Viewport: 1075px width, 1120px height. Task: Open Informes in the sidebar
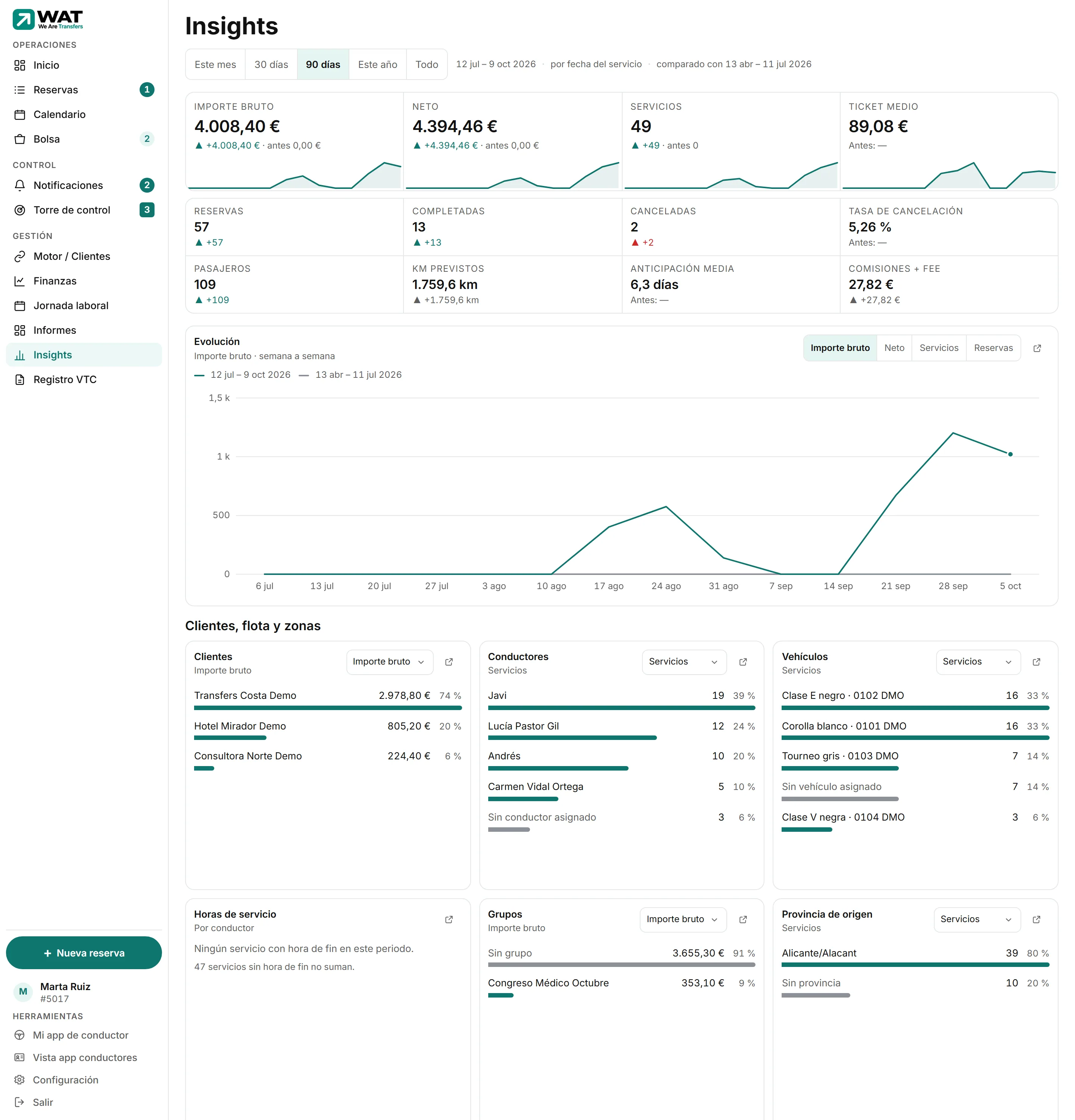point(84,330)
